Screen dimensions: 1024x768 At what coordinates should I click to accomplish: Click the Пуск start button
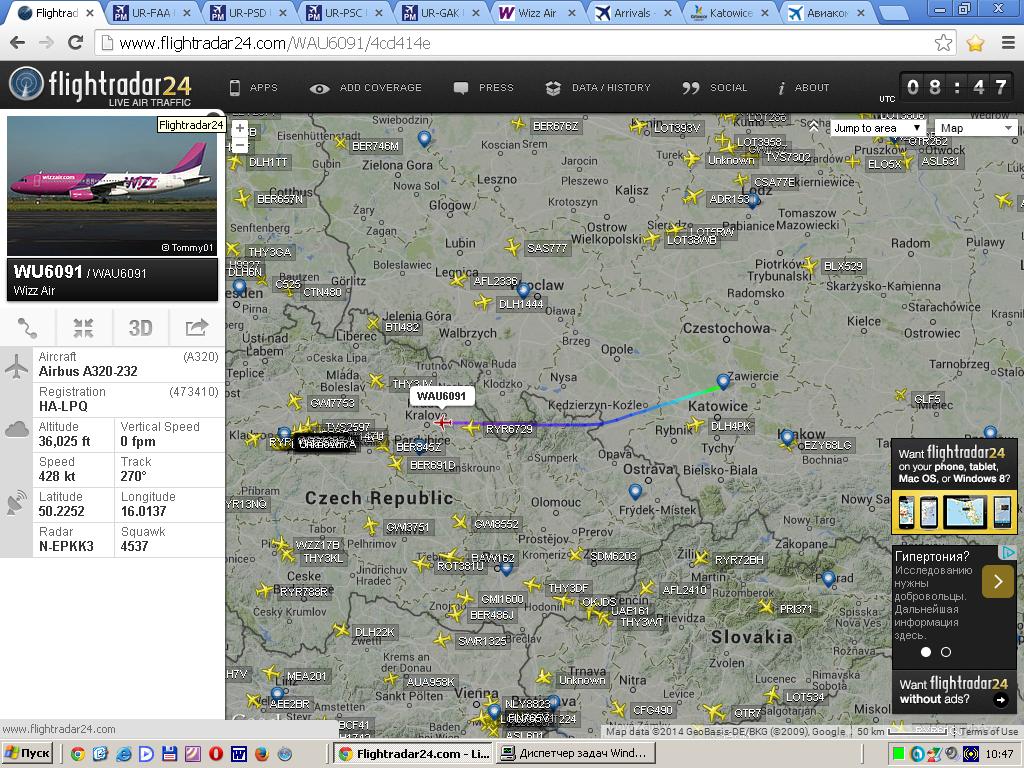pyautogui.click(x=28, y=753)
